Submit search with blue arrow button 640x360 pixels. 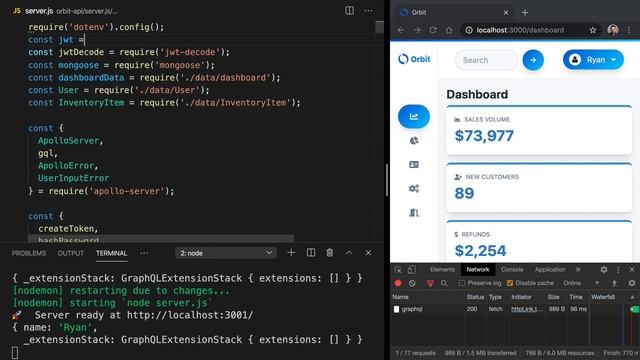coord(533,60)
